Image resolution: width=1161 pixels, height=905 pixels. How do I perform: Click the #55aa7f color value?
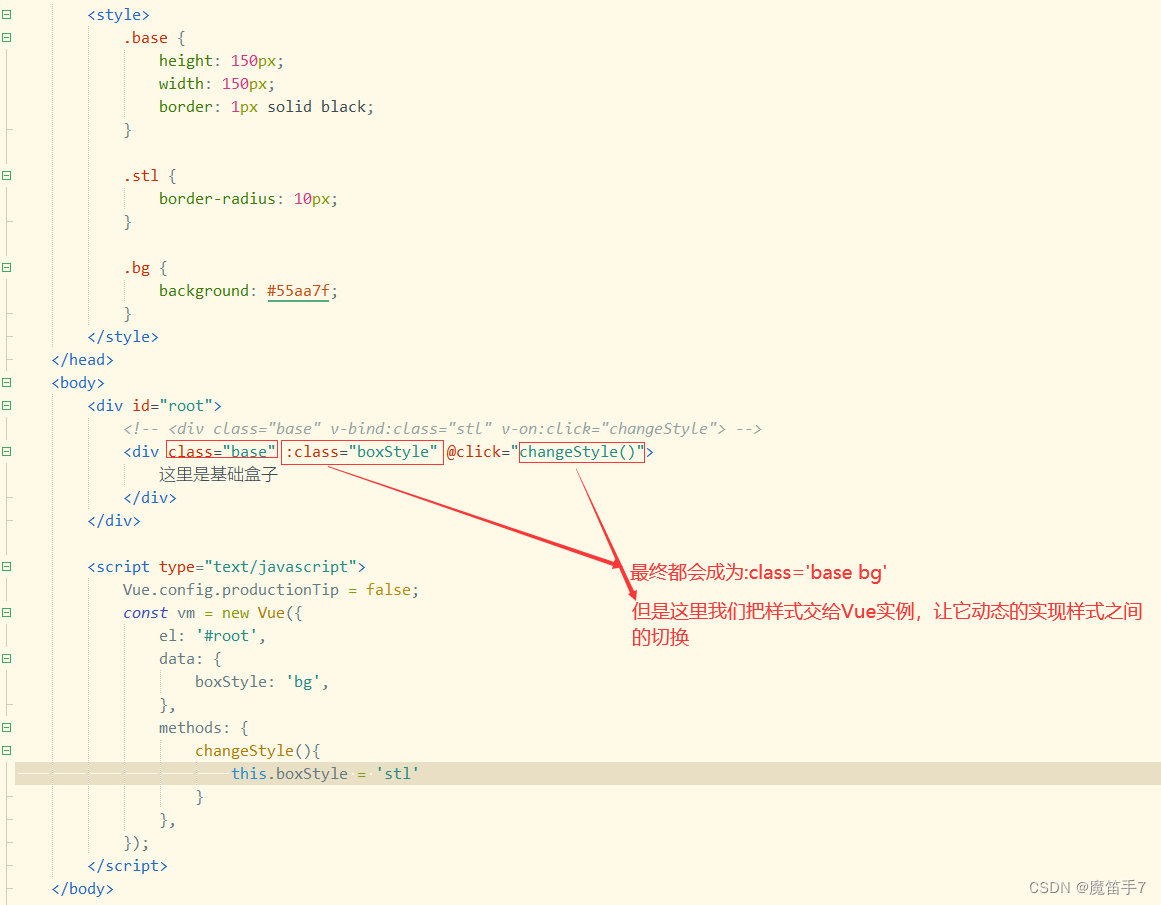(298, 291)
